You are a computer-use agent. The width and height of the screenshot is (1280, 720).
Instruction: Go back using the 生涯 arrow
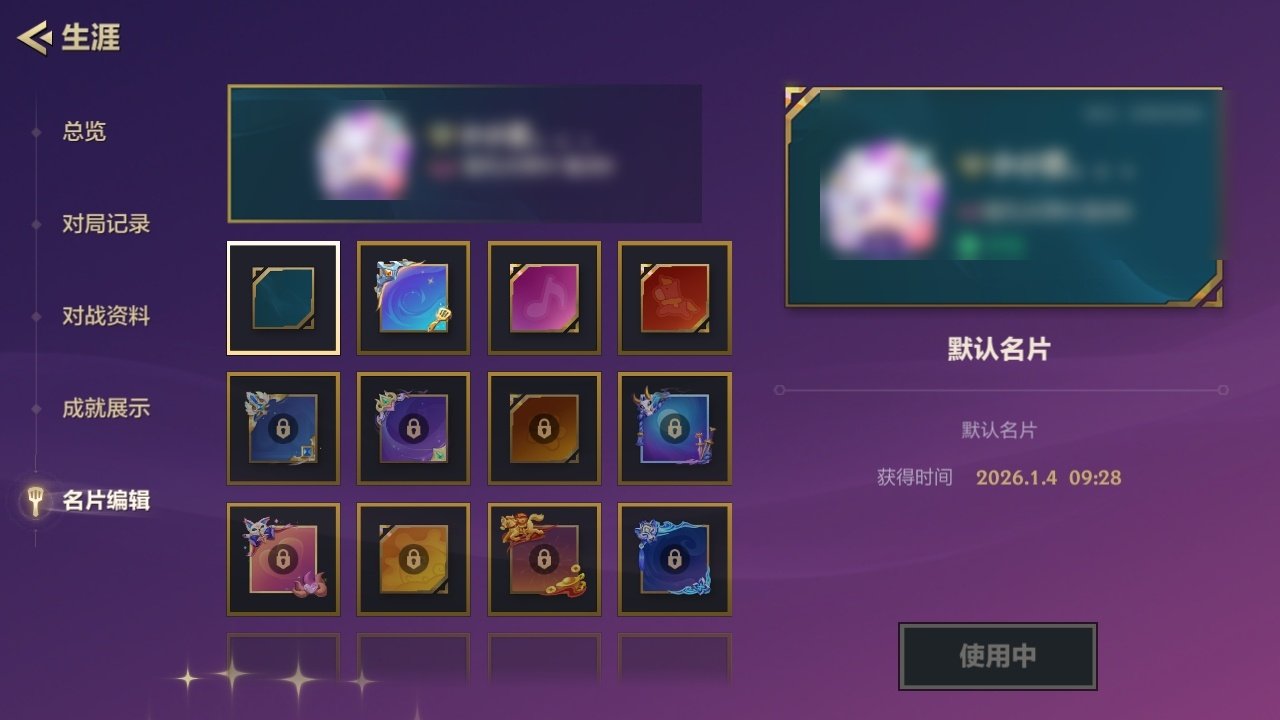33,38
